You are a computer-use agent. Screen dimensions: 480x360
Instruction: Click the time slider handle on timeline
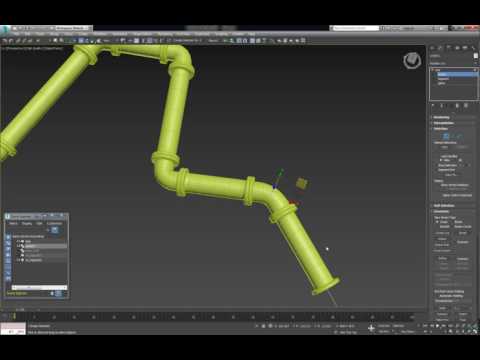[x=14, y=317]
